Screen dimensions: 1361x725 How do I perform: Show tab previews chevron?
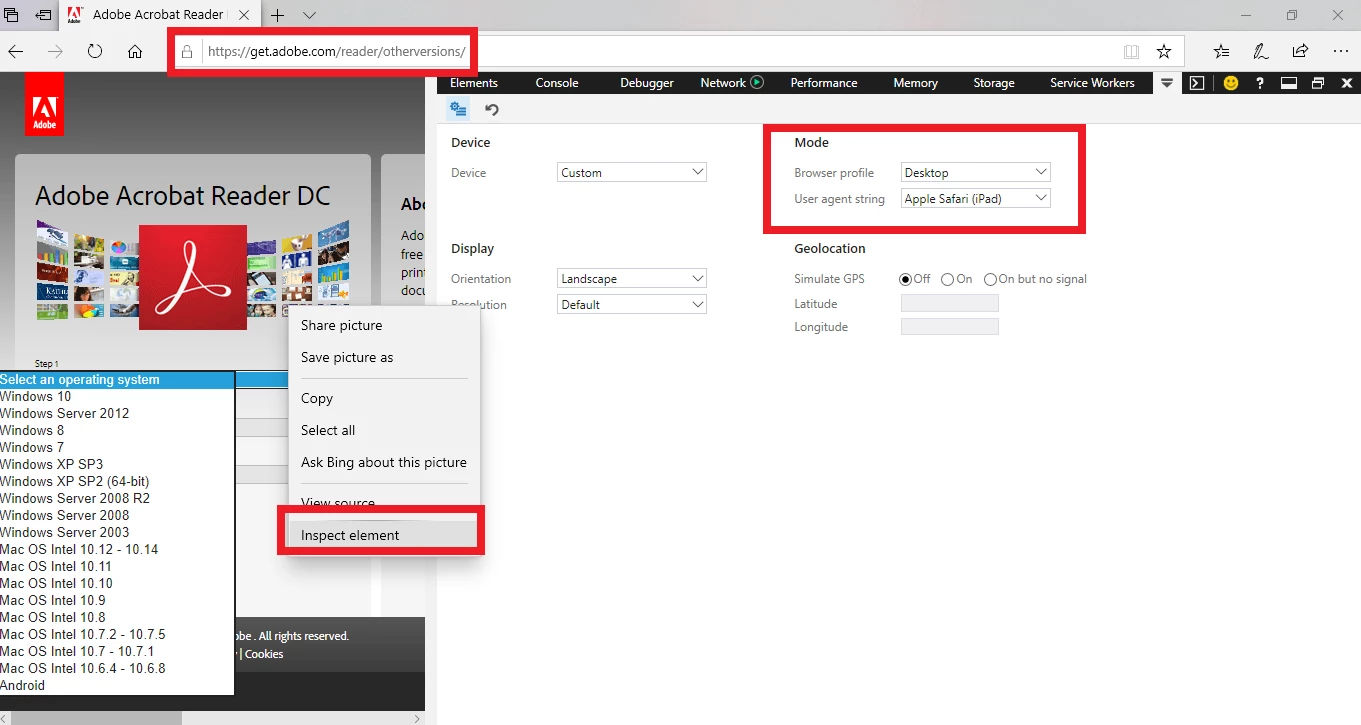309,15
